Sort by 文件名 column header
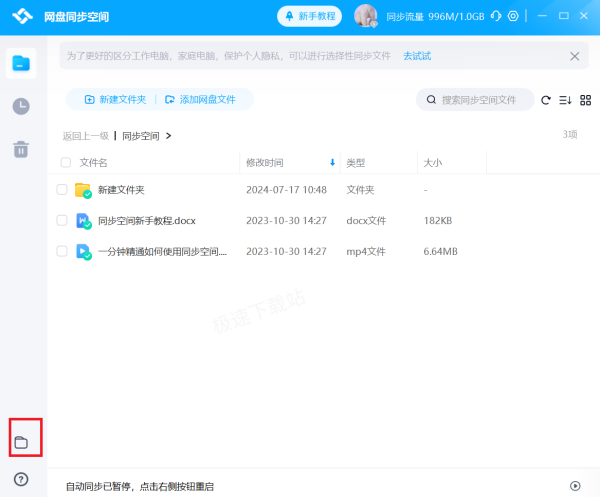 (x=93, y=163)
